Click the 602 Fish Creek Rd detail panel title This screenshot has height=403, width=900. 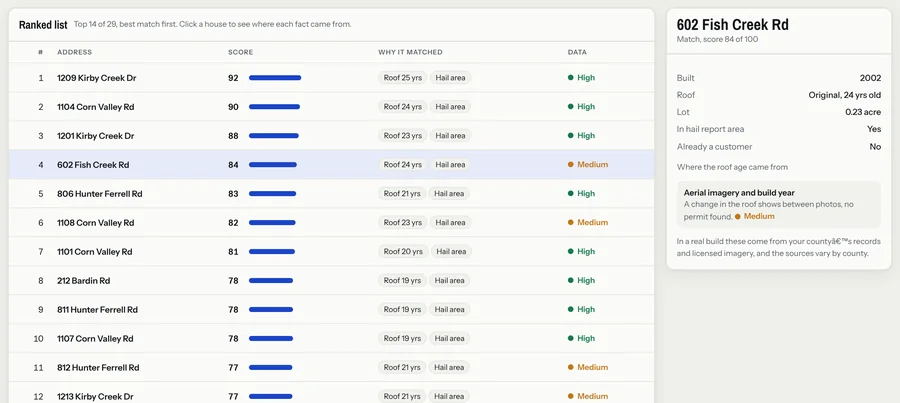click(x=732, y=25)
